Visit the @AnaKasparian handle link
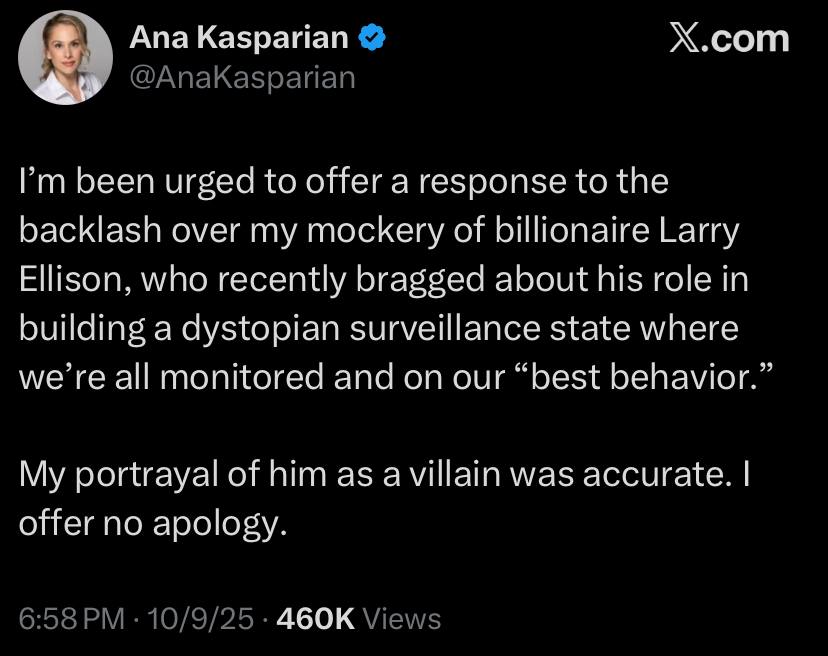Screen dimensions: 828x656 (x=243, y=76)
